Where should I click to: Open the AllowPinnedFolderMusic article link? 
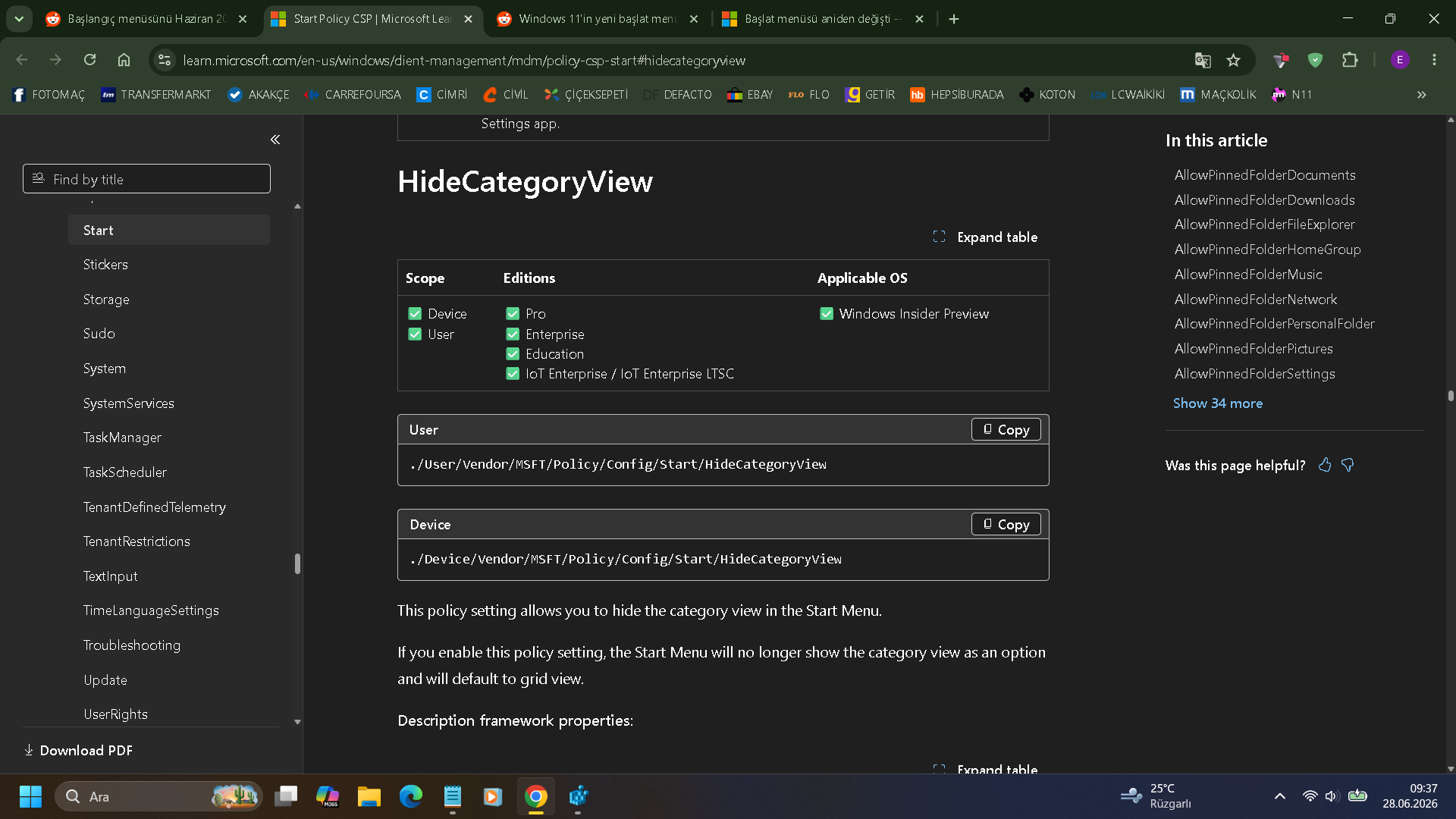1248,275
